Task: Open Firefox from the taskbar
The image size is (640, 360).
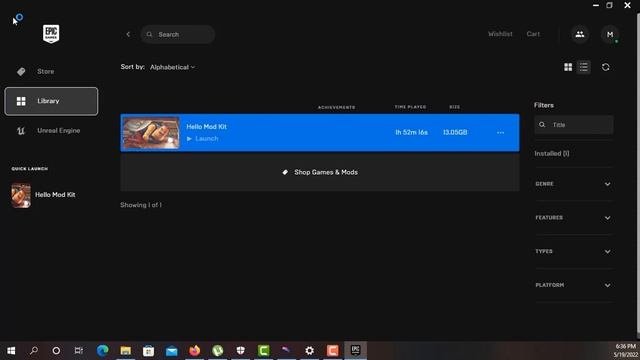Action: pyautogui.click(x=195, y=351)
